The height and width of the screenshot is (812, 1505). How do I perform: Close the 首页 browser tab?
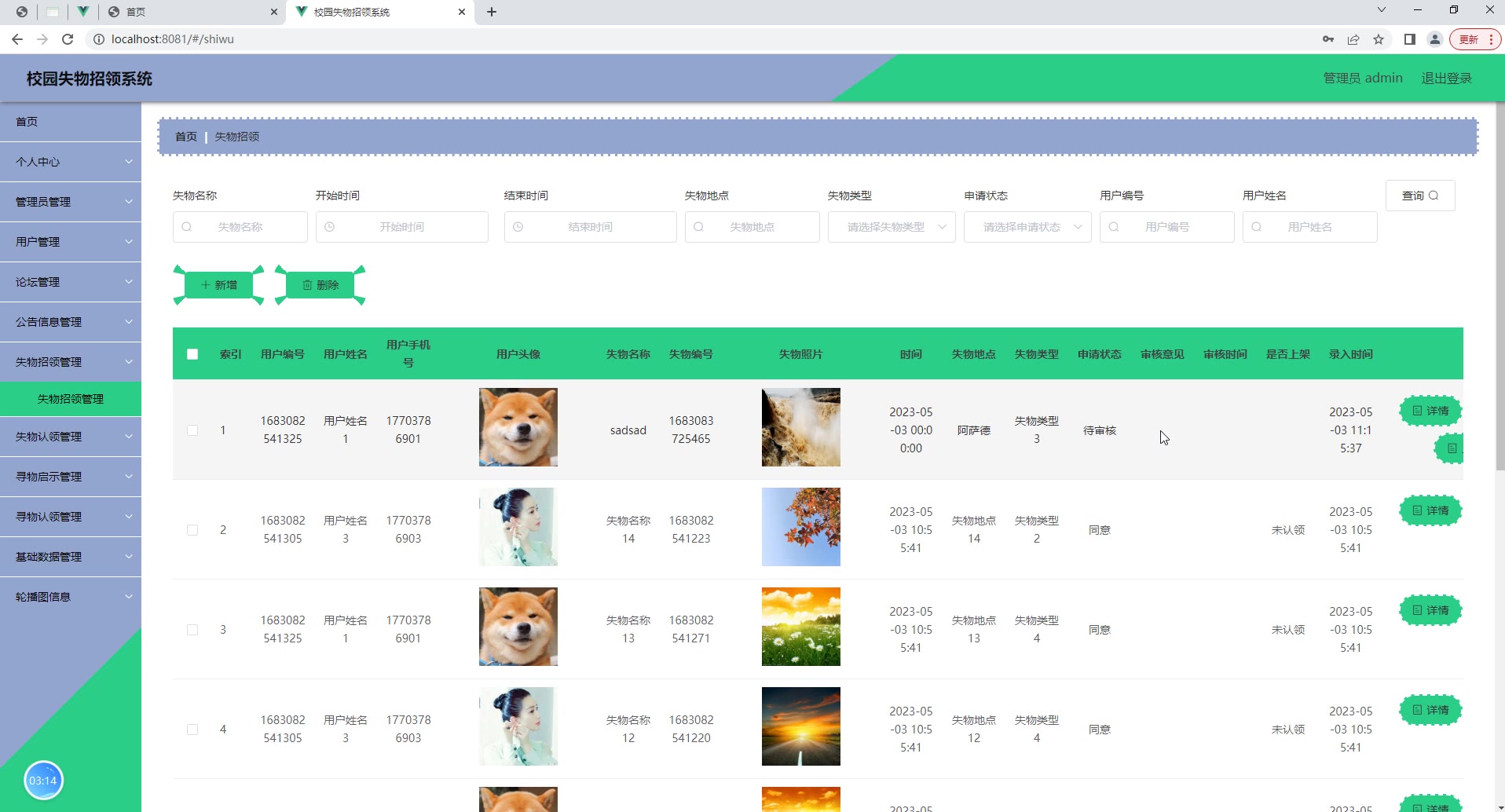[273, 12]
